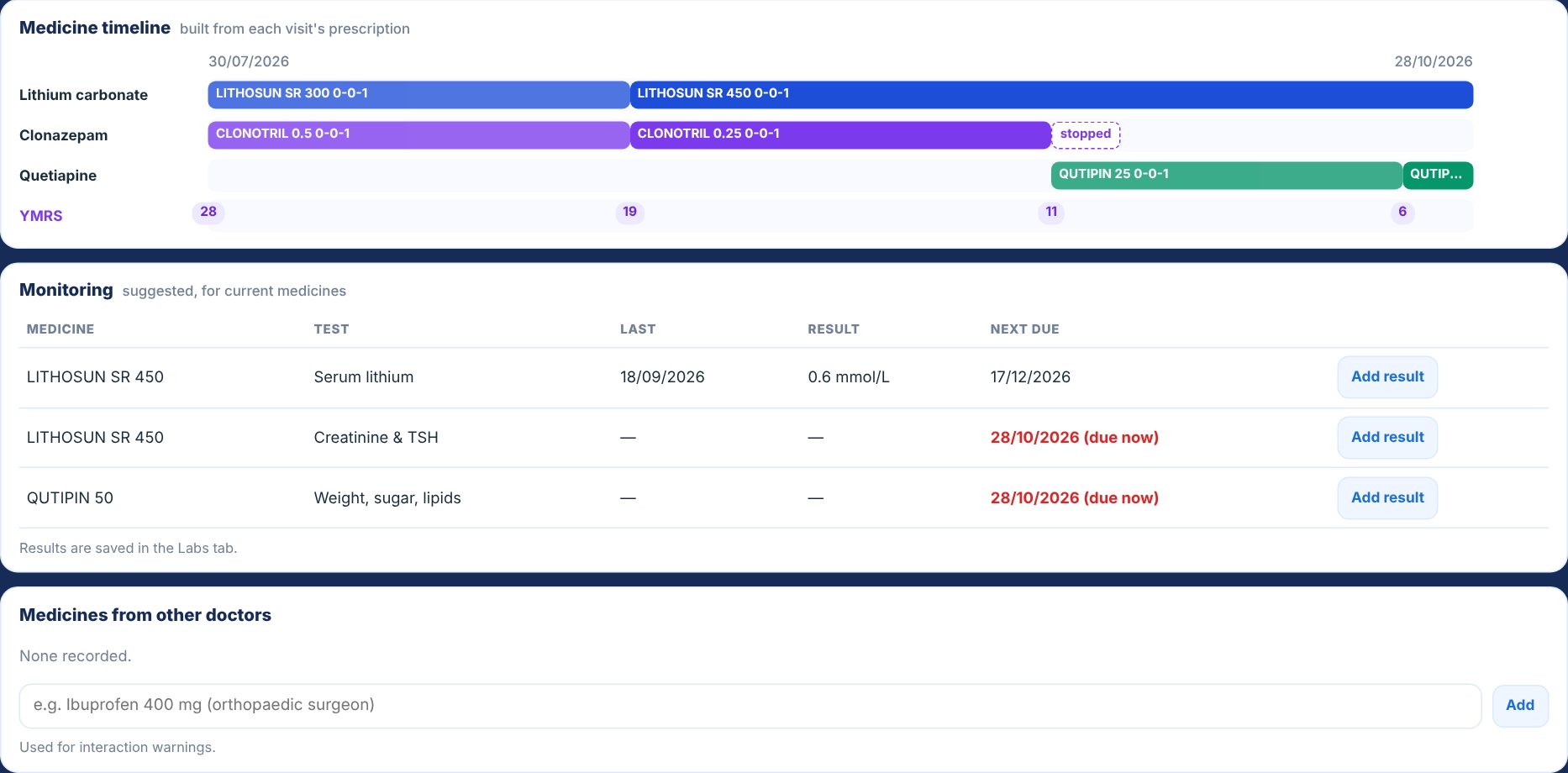The height and width of the screenshot is (773, 1568).
Task: Click Add button for other doctors' medicines
Action: (x=1520, y=706)
